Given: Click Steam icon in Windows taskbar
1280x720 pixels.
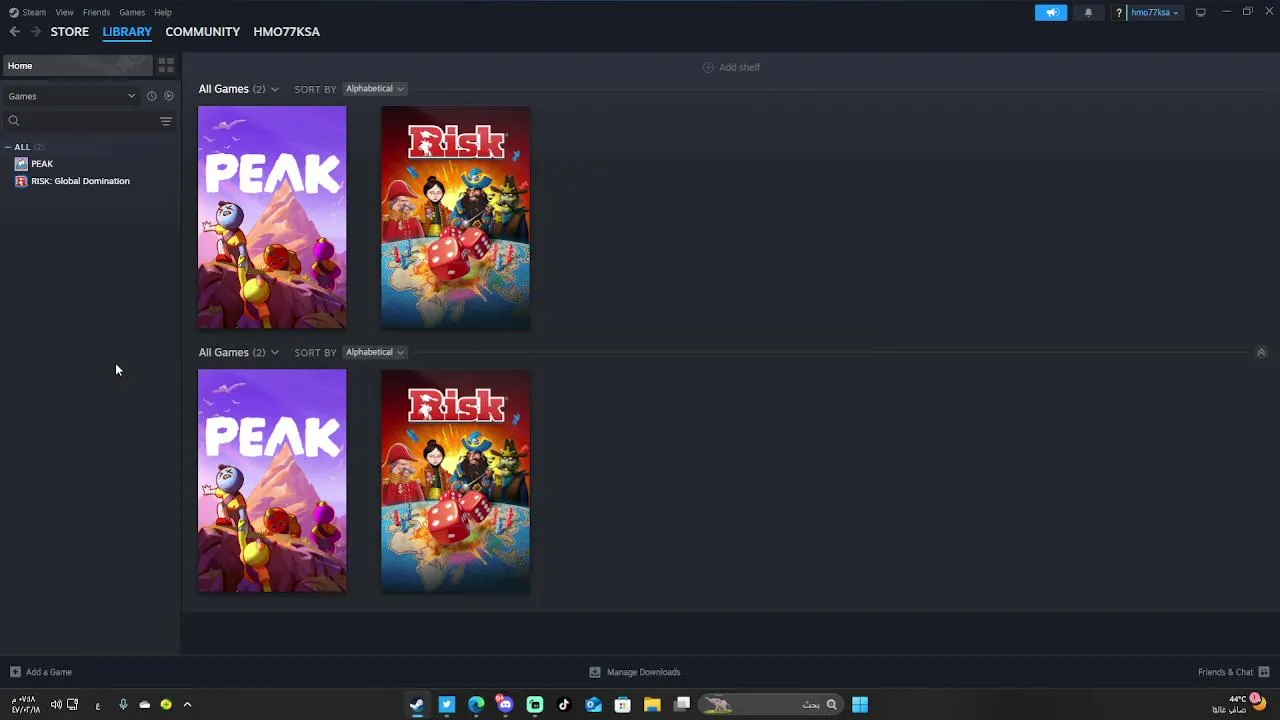Looking at the screenshot, I should 417,705.
